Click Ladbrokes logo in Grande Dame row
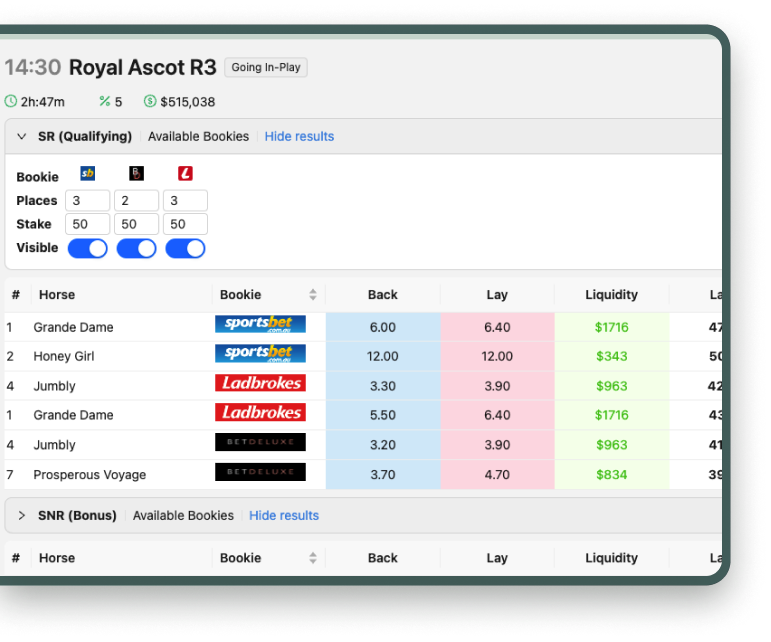771x642 pixels. 260,412
